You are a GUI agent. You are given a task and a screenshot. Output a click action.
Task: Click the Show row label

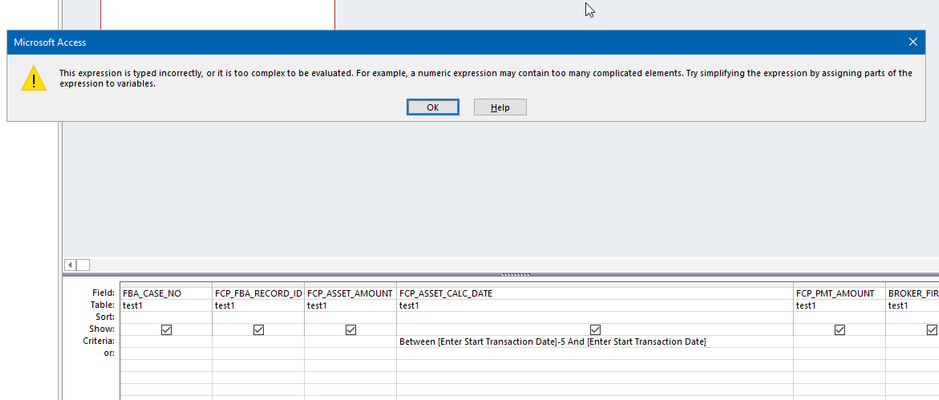(103, 329)
